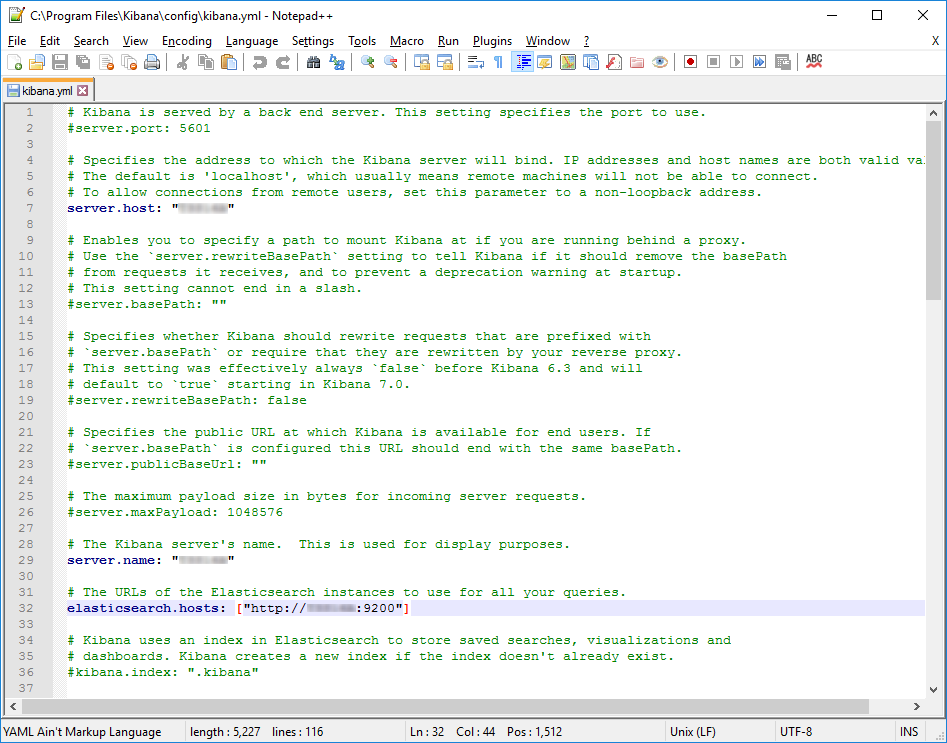
Task: Close the kibana.yml tab
Action: 83,91
